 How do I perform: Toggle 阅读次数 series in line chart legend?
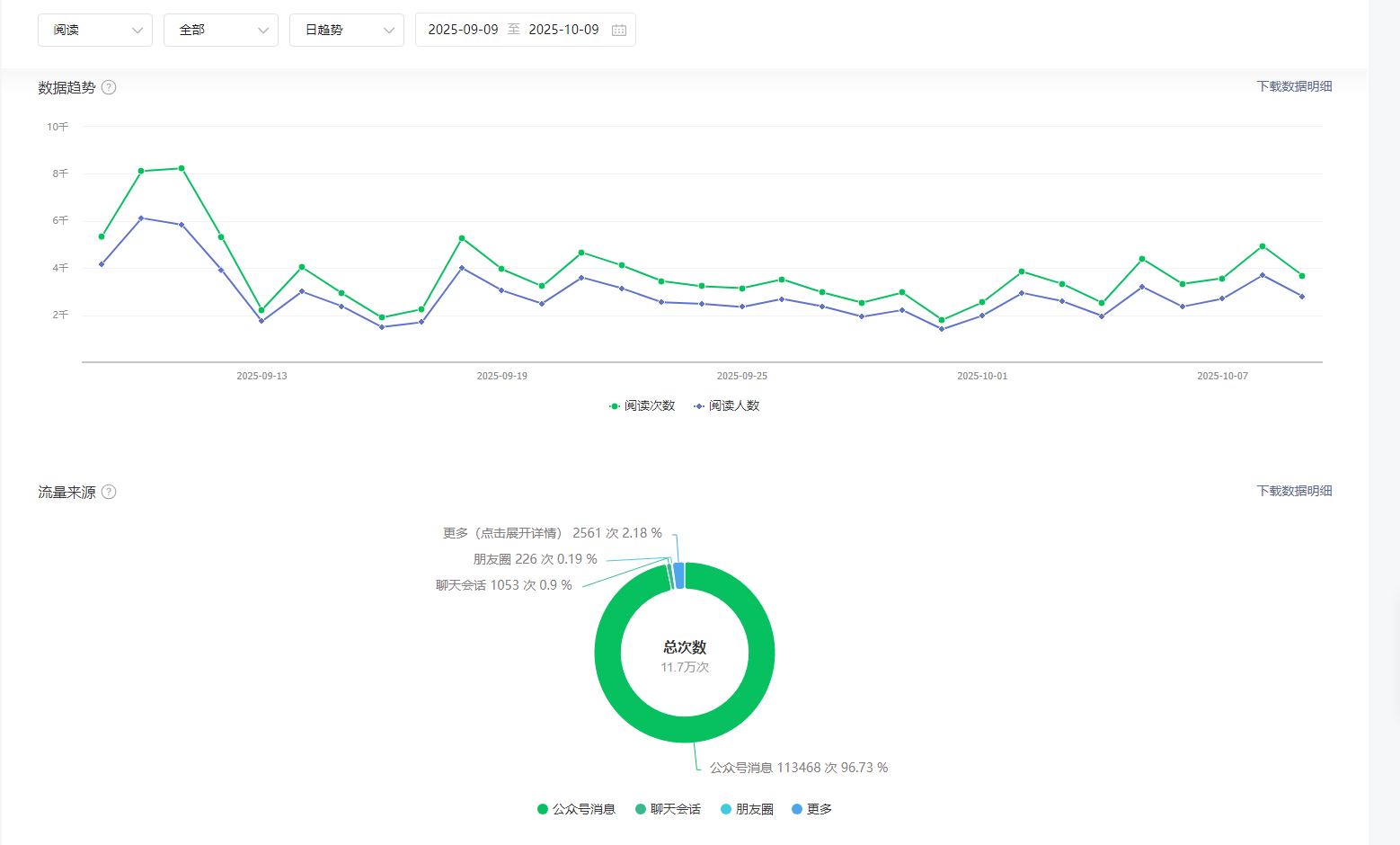pyautogui.click(x=642, y=406)
